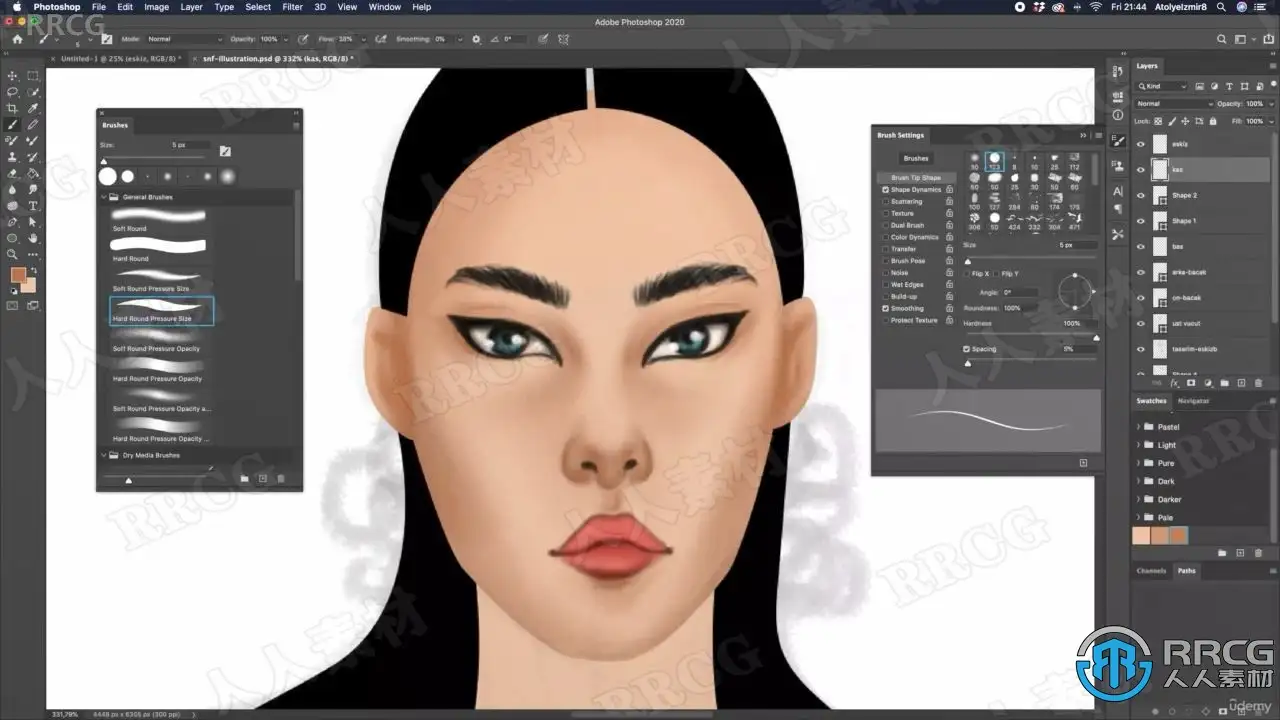This screenshot has height=720, width=1280.
Task: Switch to the Navigator tab
Action: tap(1194, 401)
